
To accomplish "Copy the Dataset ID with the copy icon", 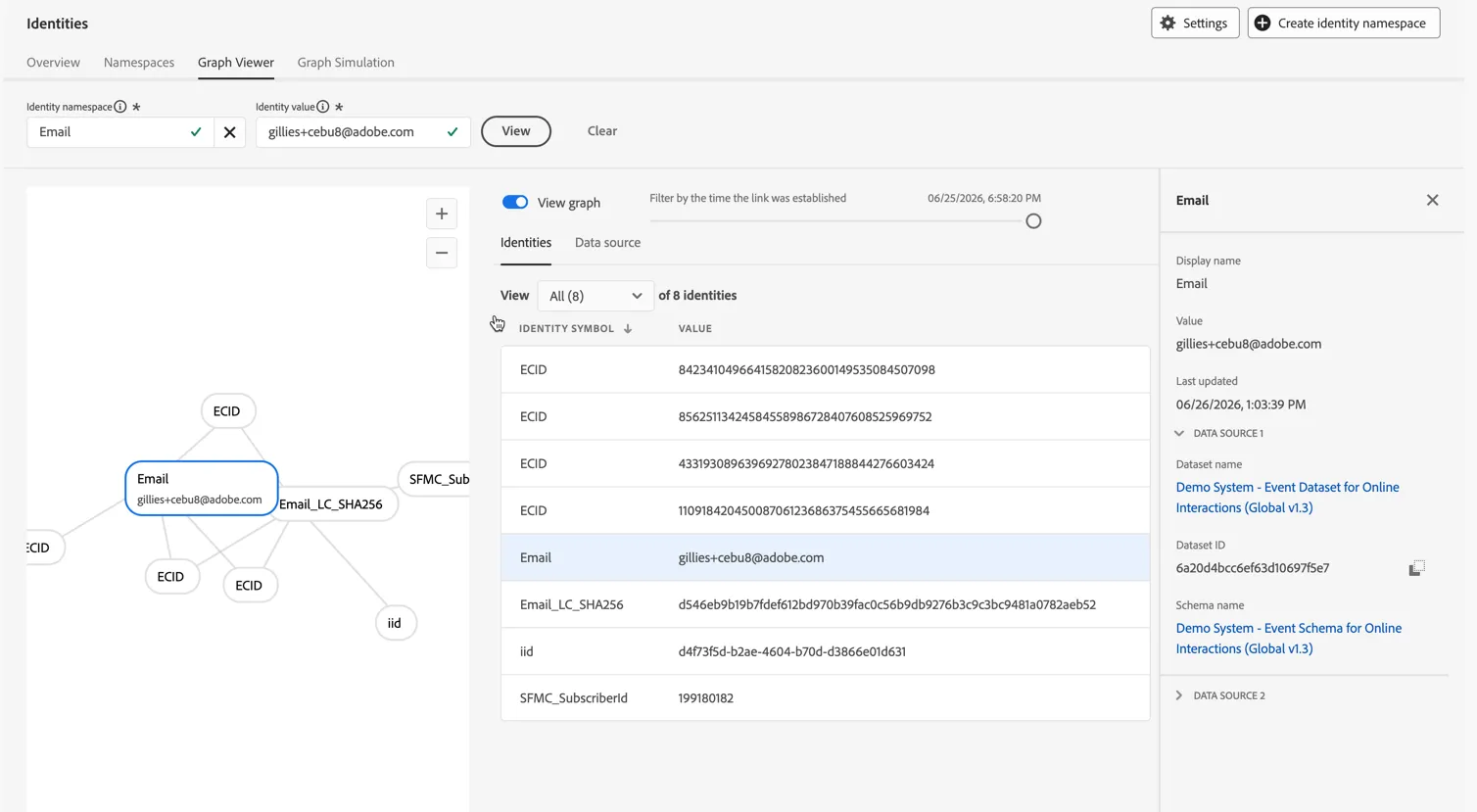I will click(x=1416, y=568).
